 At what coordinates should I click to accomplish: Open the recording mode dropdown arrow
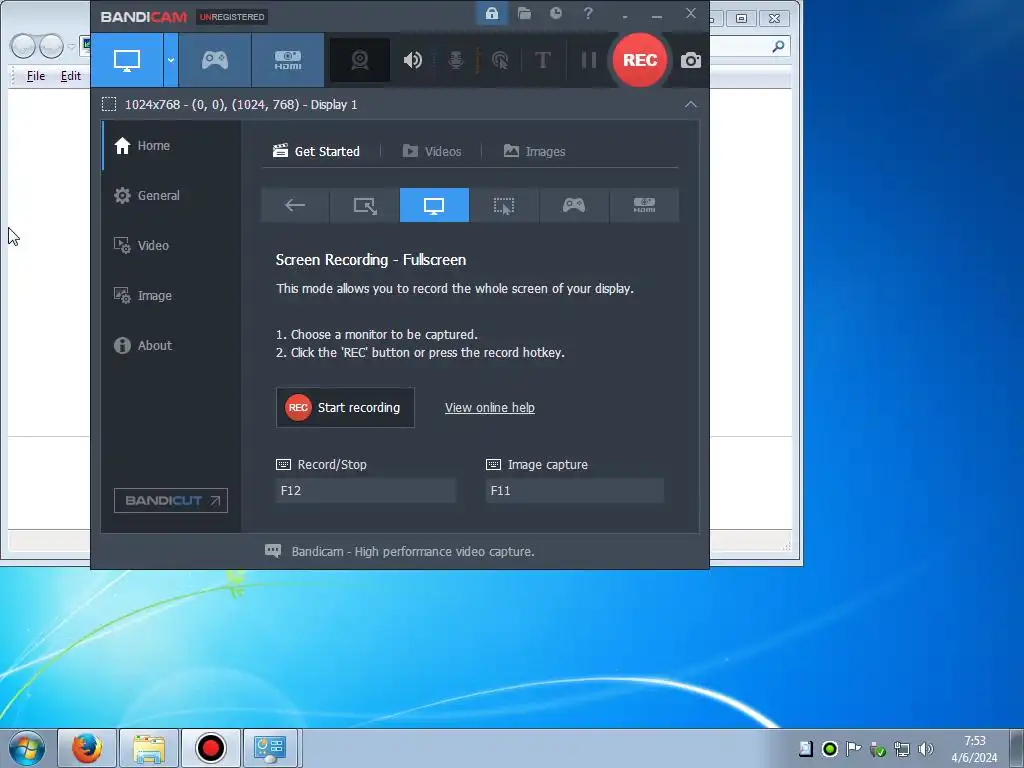tap(170, 60)
